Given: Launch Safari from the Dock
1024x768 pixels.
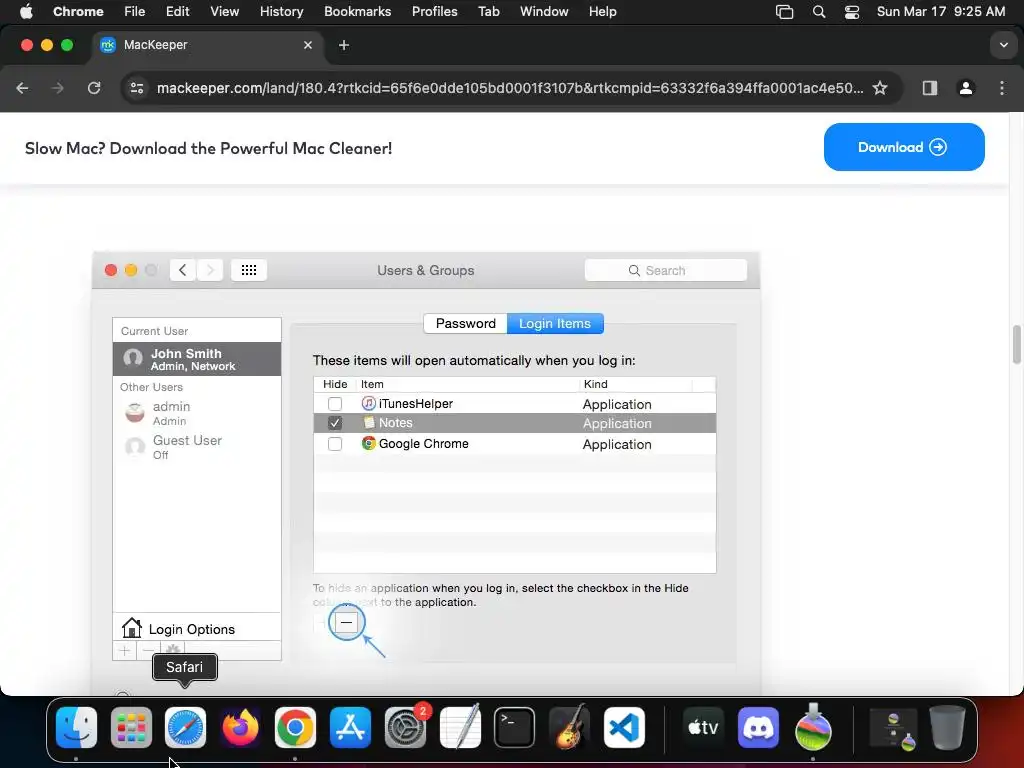Looking at the screenshot, I should [185, 727].
